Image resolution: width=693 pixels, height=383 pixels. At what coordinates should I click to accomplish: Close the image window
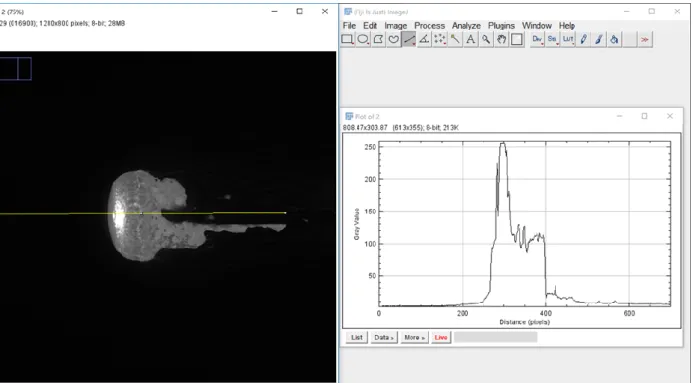(x=325, y=11)
